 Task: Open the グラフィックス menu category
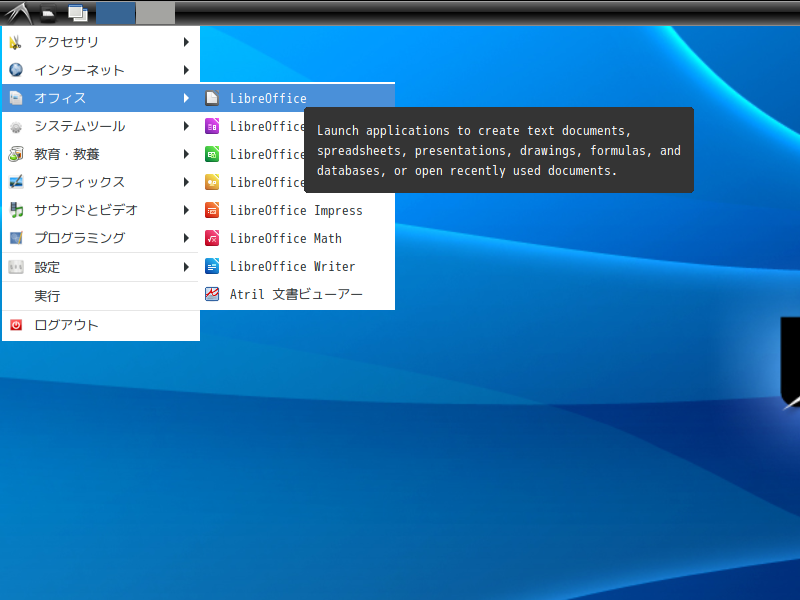point(80,182)
